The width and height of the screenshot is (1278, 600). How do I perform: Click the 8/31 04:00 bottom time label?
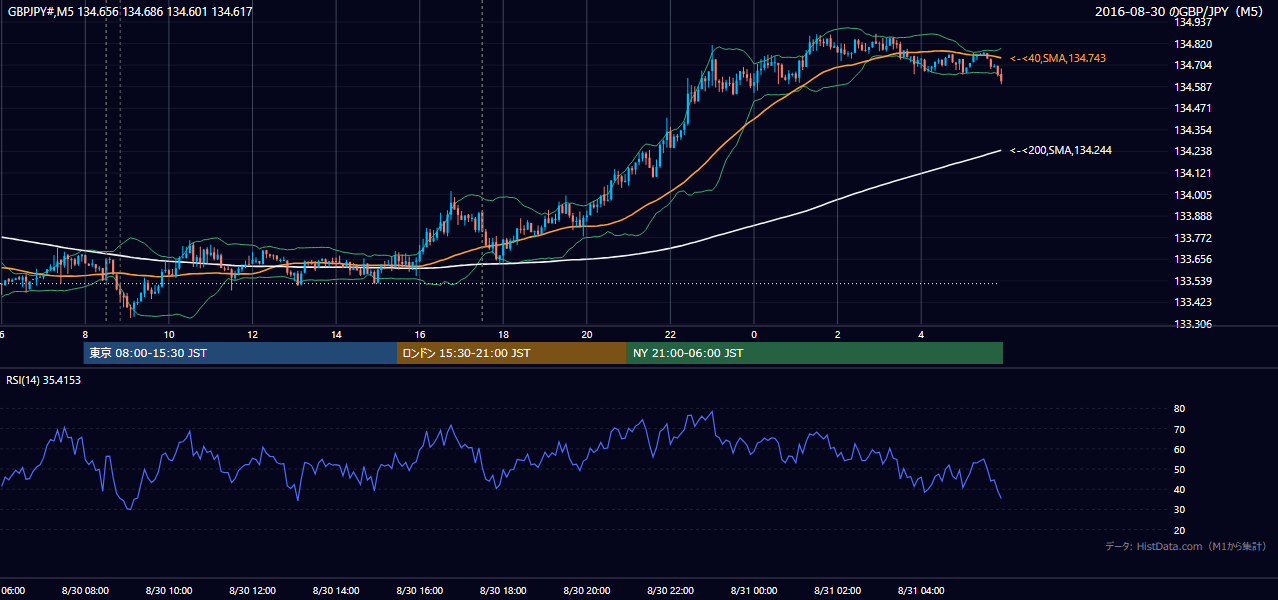(x=922, y=591)
